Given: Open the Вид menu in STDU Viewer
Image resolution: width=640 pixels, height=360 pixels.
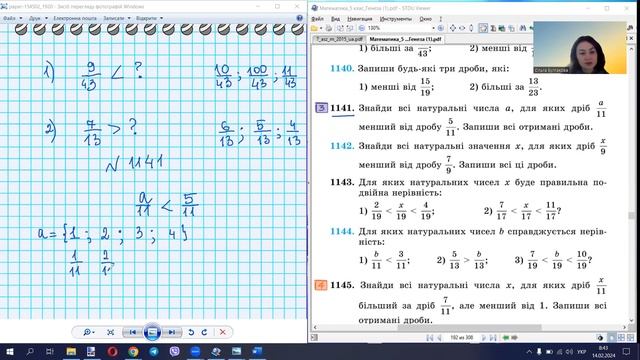Looking at the screenshot, I should click(x=336, y=19).
